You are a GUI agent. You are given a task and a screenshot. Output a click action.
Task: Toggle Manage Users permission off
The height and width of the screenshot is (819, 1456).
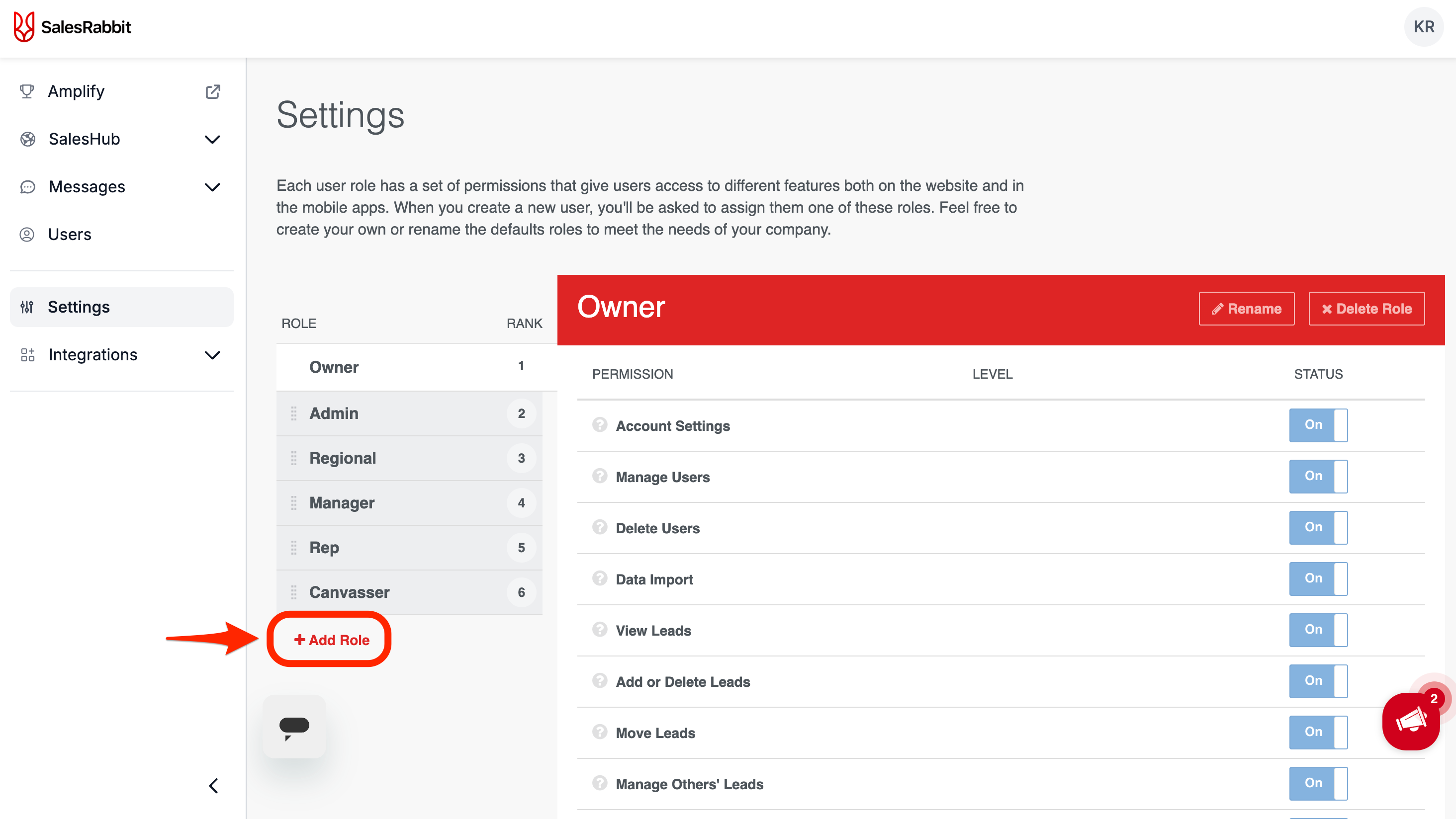(1318, 476)
